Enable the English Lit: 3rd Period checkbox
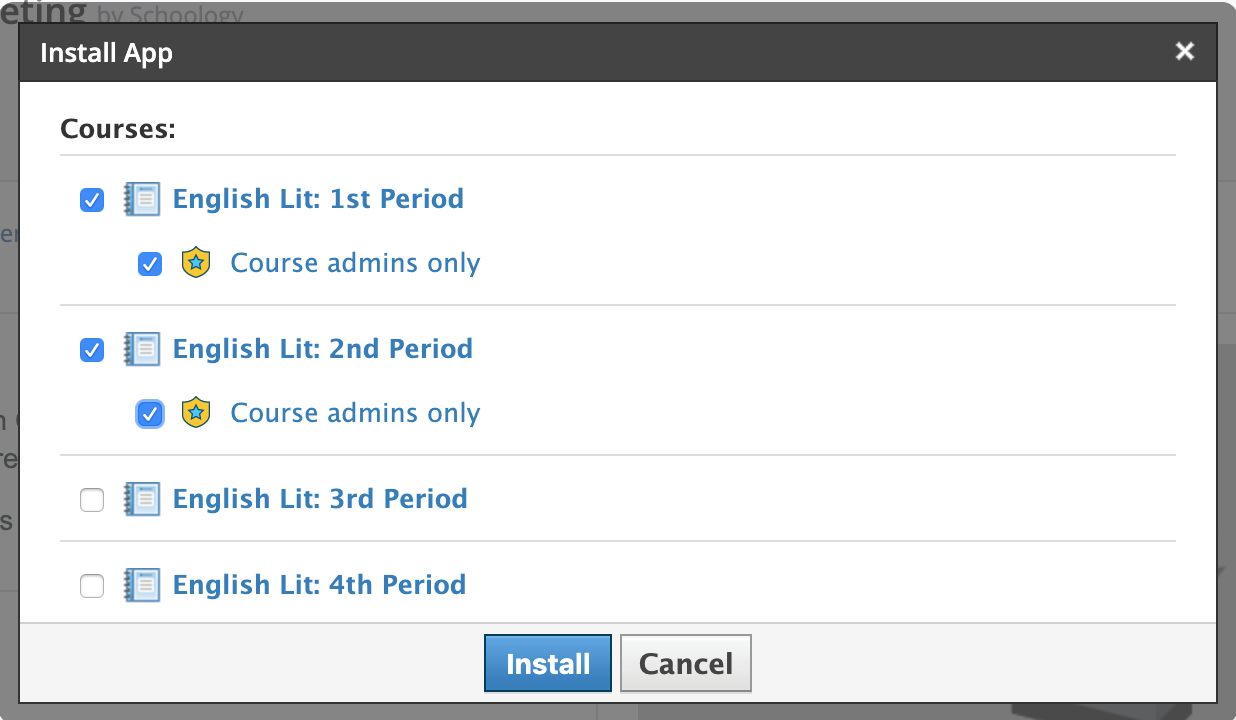The width and height of the screenshot is (1236, 720). coord(92,500)
